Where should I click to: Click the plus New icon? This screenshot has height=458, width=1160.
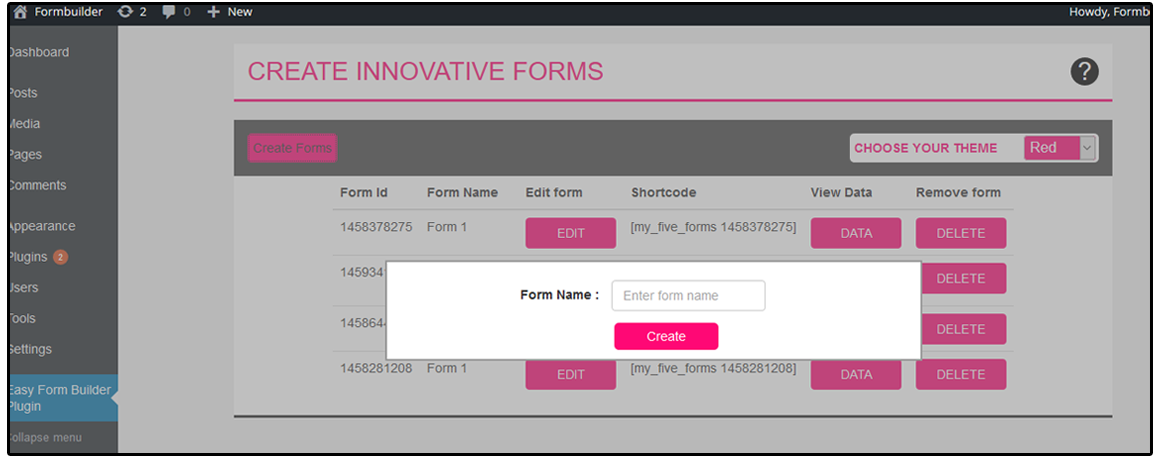pos(214,12)
